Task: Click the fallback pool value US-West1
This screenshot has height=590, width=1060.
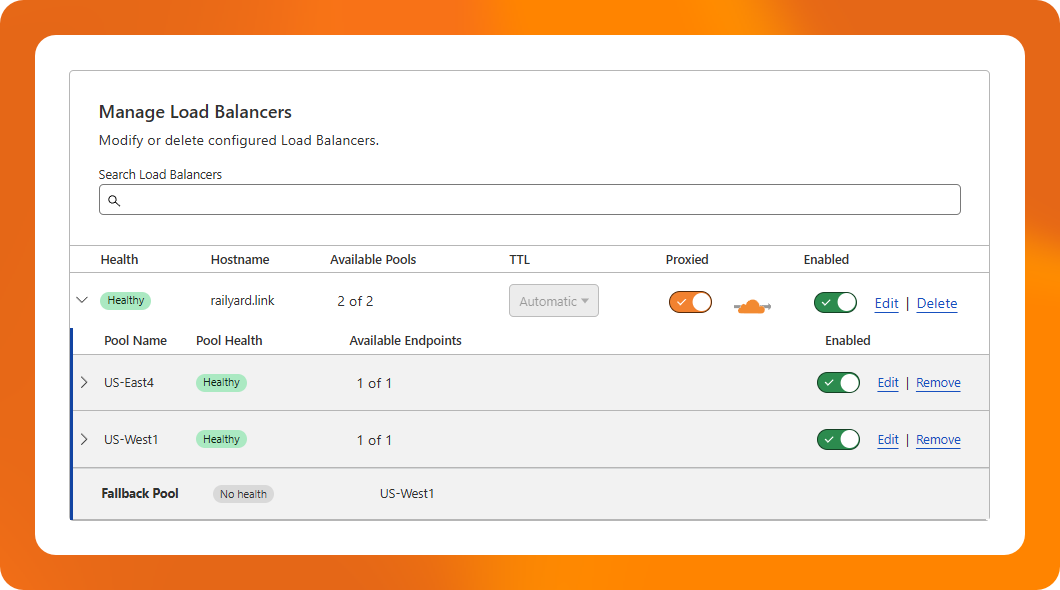Action: coord(407,493)
